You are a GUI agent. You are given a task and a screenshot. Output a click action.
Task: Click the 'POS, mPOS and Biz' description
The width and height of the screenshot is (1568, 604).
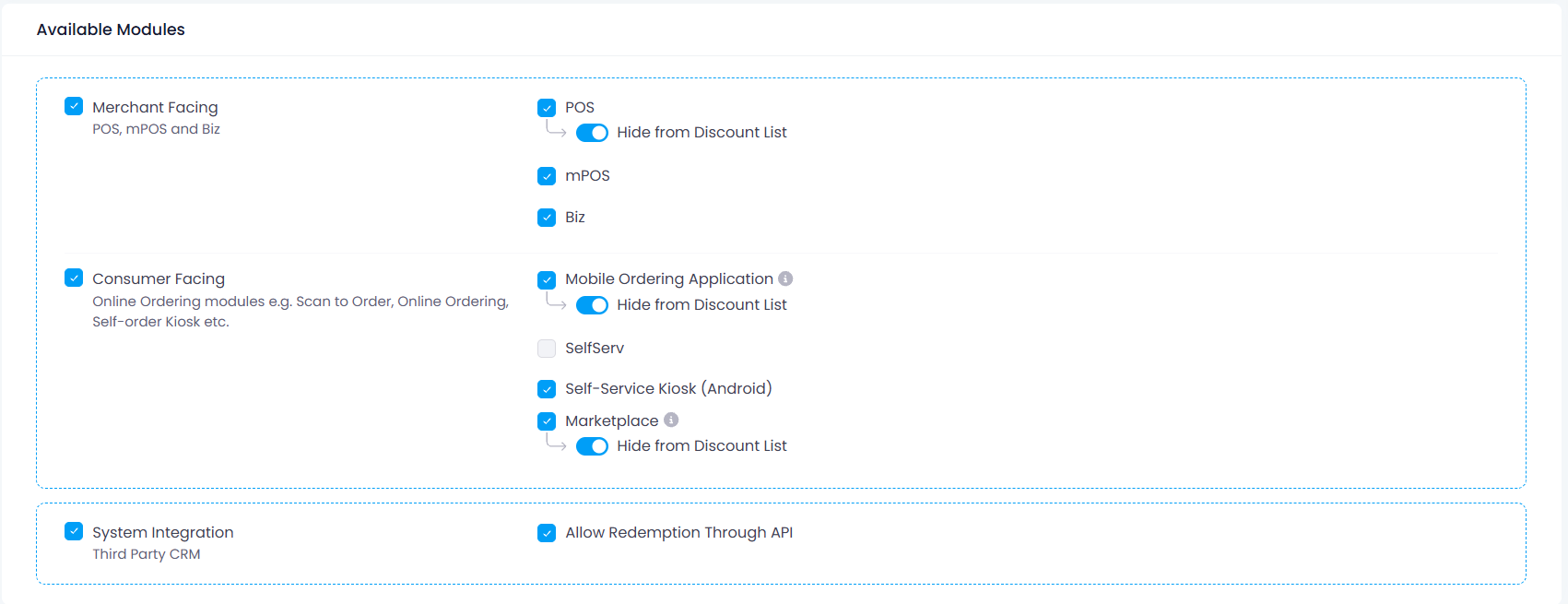pyautogui.click(x=156, y=129)
